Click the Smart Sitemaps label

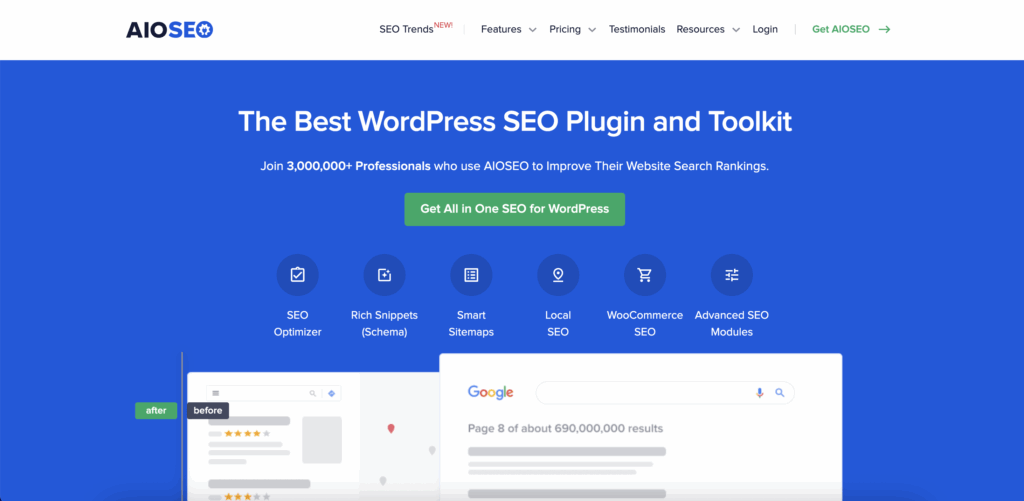(x=471, y=323)
